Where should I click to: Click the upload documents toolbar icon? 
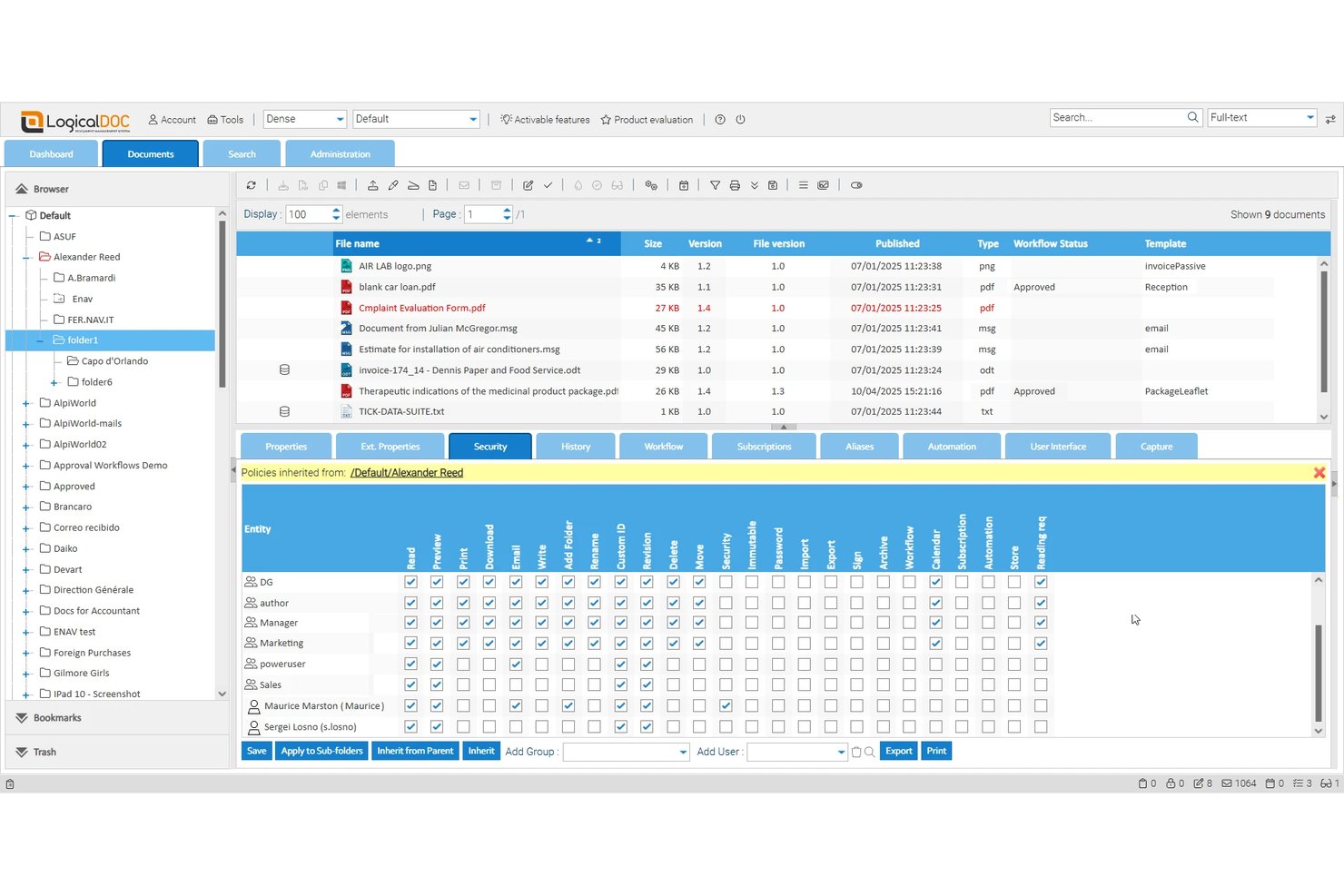[x=373, y=185]
